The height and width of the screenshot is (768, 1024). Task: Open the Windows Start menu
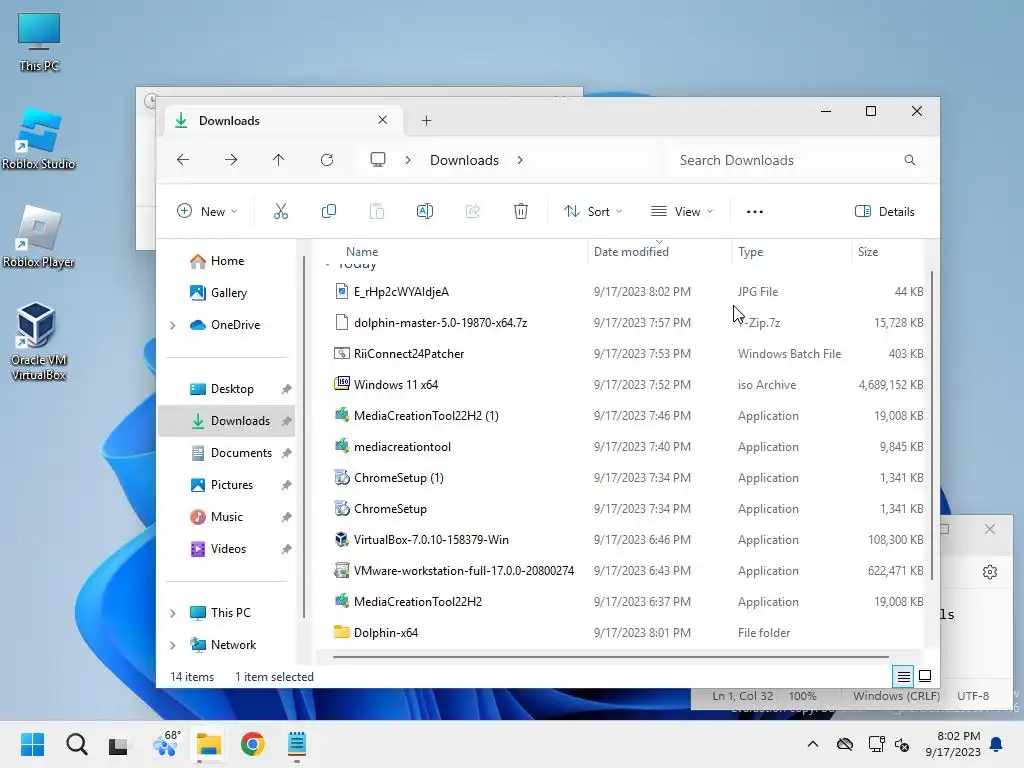32,744
